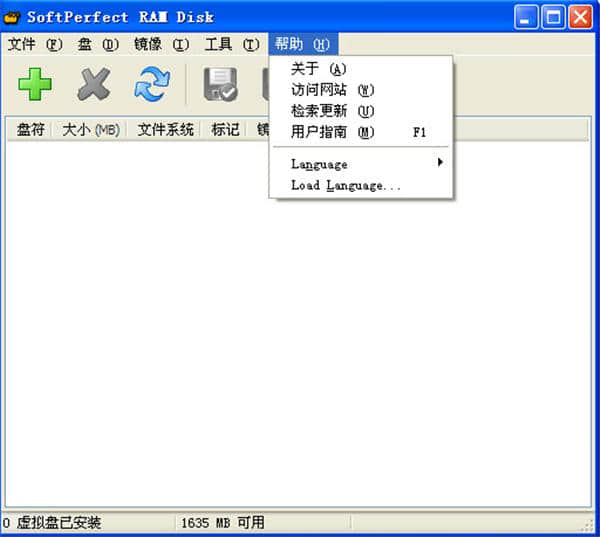The height and width of the screenshot is (537, 600).
Task: Open the 工具 (T) menu
Action: pyautogui.click(x=232, y=44)
